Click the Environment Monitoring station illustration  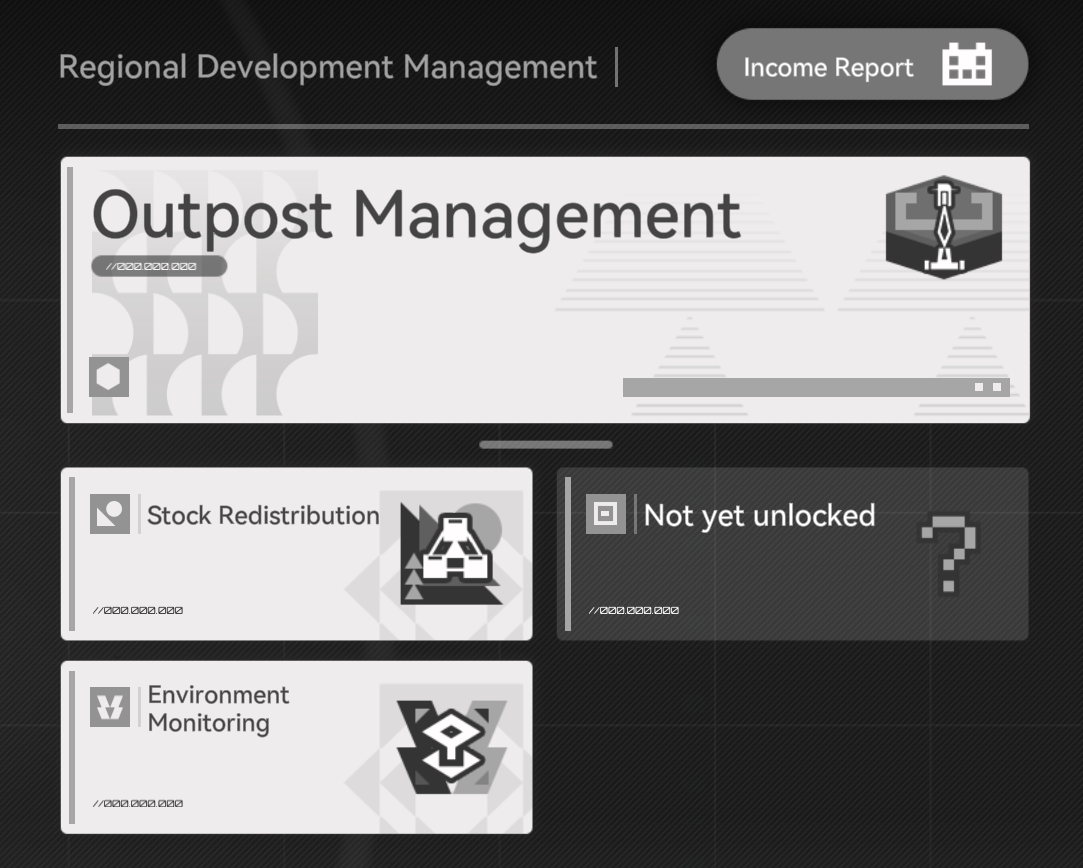click(452, 746)
